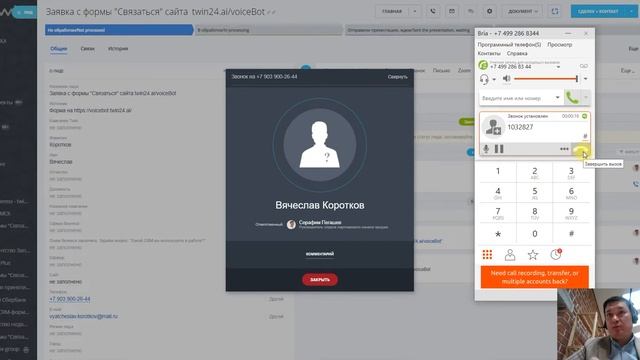Click the email icon in CRM toolbar
The height and width of the screenshot is (360, 640).
[452, 11]
